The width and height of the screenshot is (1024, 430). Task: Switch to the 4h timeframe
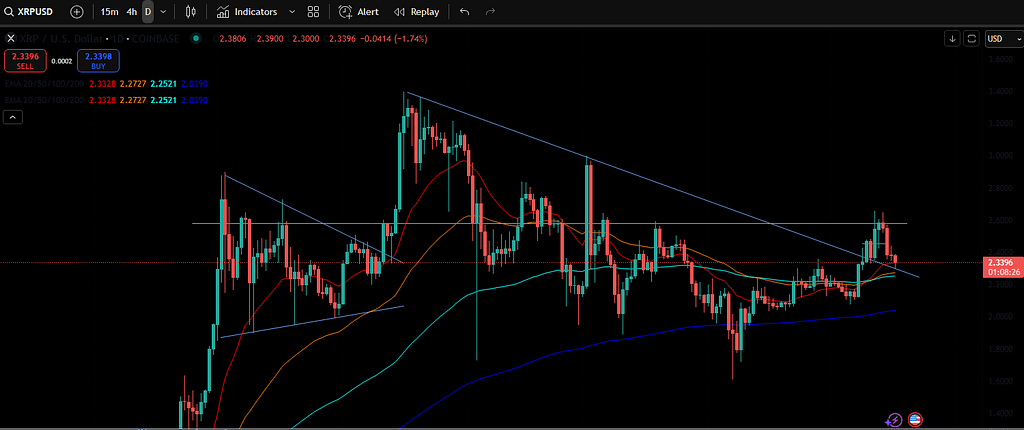point(132,12)
